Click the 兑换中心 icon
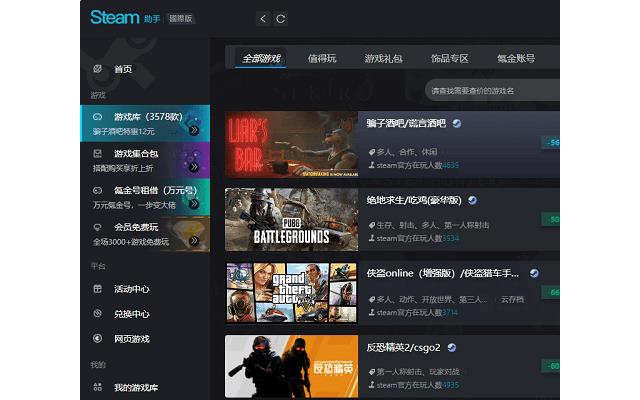Image resolution: width=640 pixels, height=400 pixels. (98, 313)
